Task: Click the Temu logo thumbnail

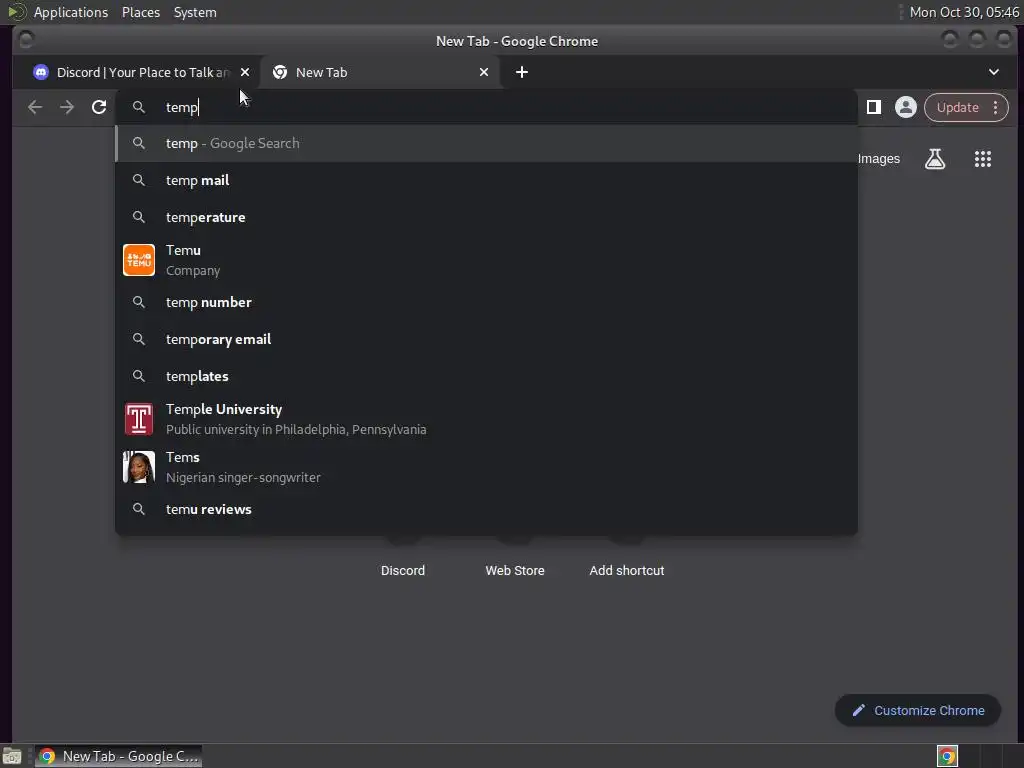Action: [139, 260]
